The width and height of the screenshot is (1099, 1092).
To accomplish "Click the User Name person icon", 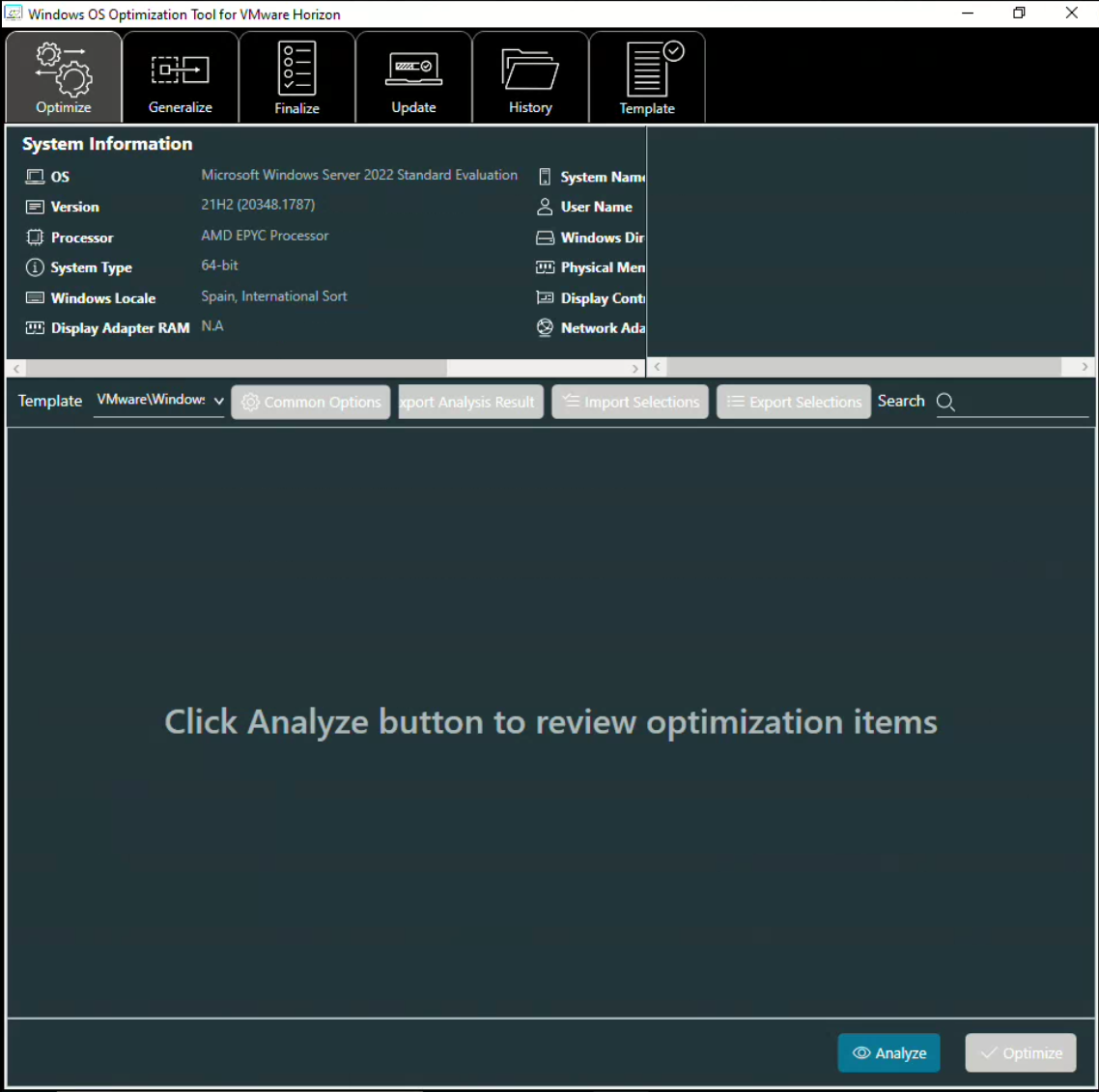I will (x=545, y=207).
